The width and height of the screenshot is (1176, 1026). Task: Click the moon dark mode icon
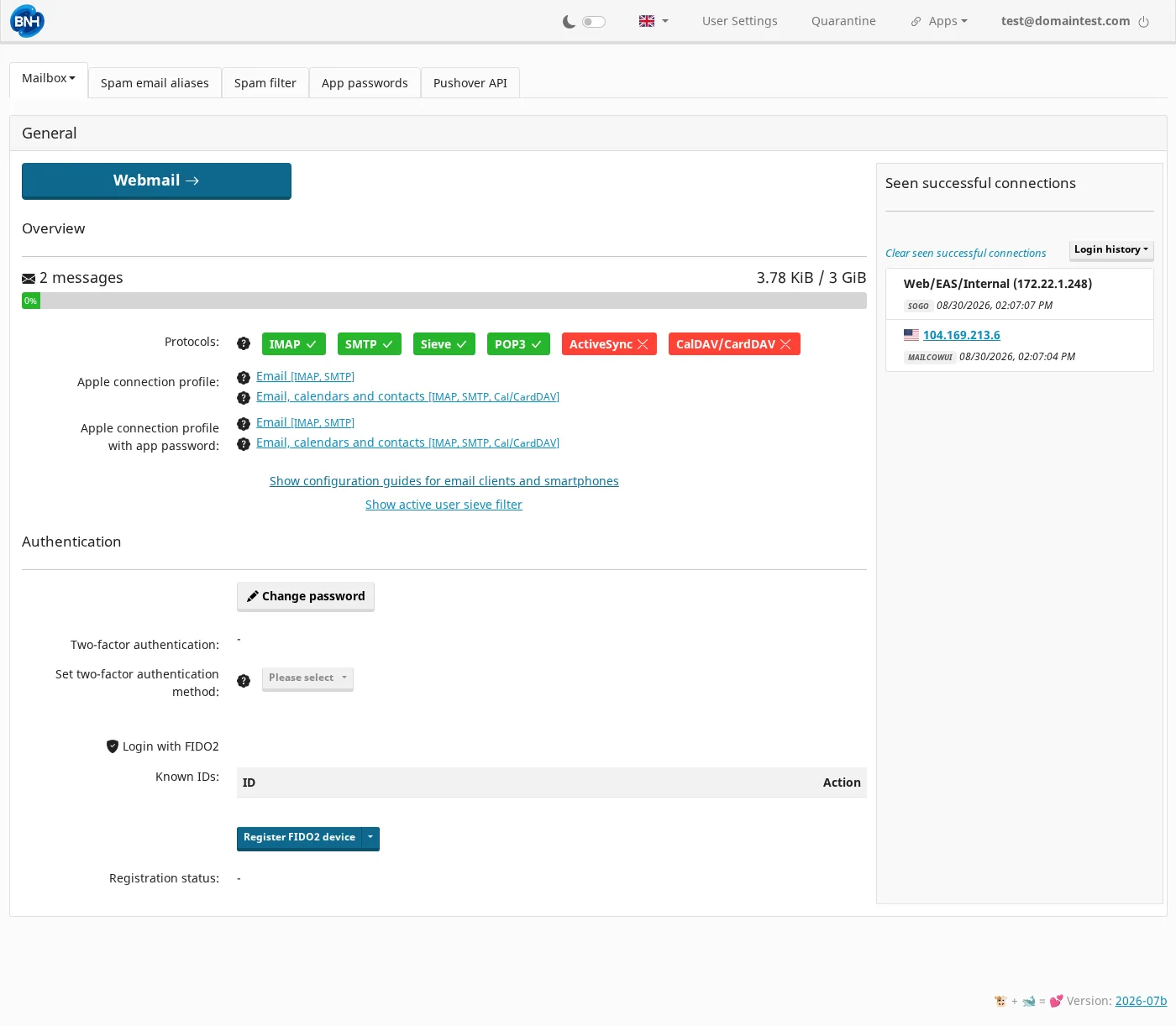tap(569, 22)
